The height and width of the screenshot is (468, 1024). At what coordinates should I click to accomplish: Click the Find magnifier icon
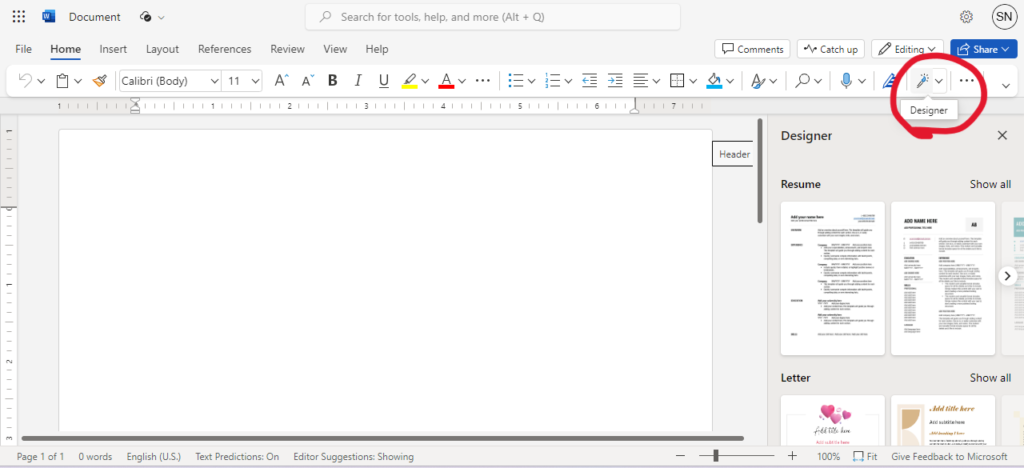803,81
